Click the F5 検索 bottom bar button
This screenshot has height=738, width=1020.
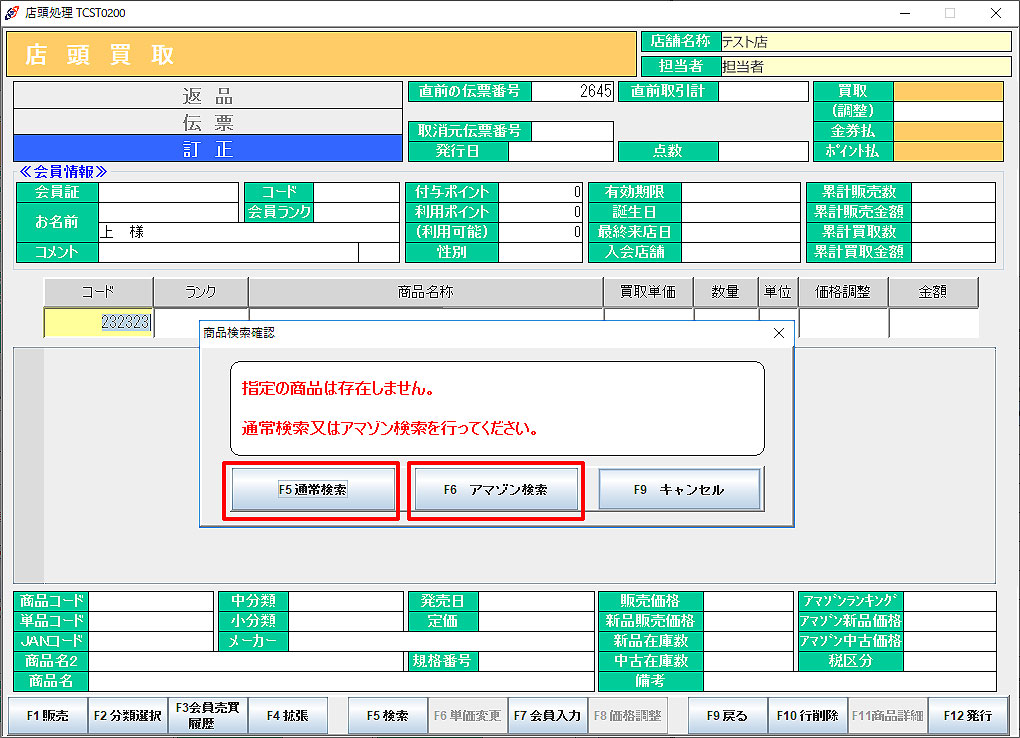[x=387, y=716]
